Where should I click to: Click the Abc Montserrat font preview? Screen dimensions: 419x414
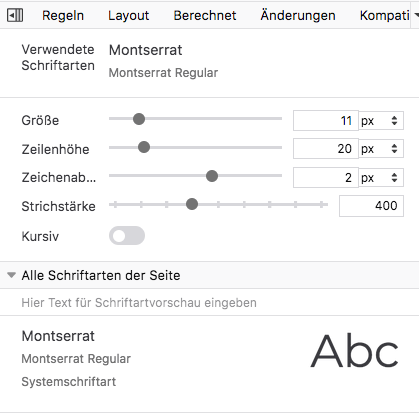point(355,351)
